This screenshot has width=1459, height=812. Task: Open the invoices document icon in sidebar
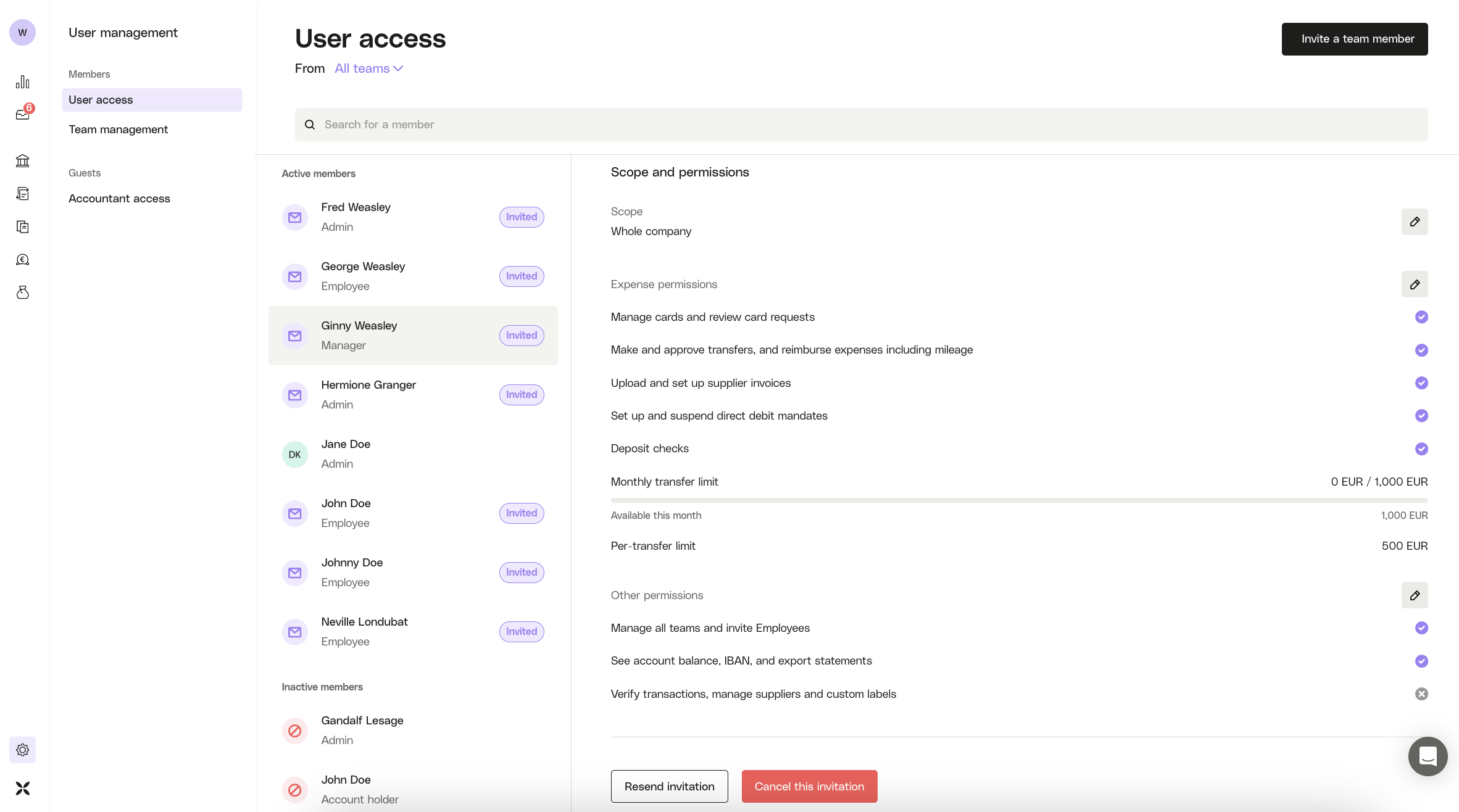point(23,194)
